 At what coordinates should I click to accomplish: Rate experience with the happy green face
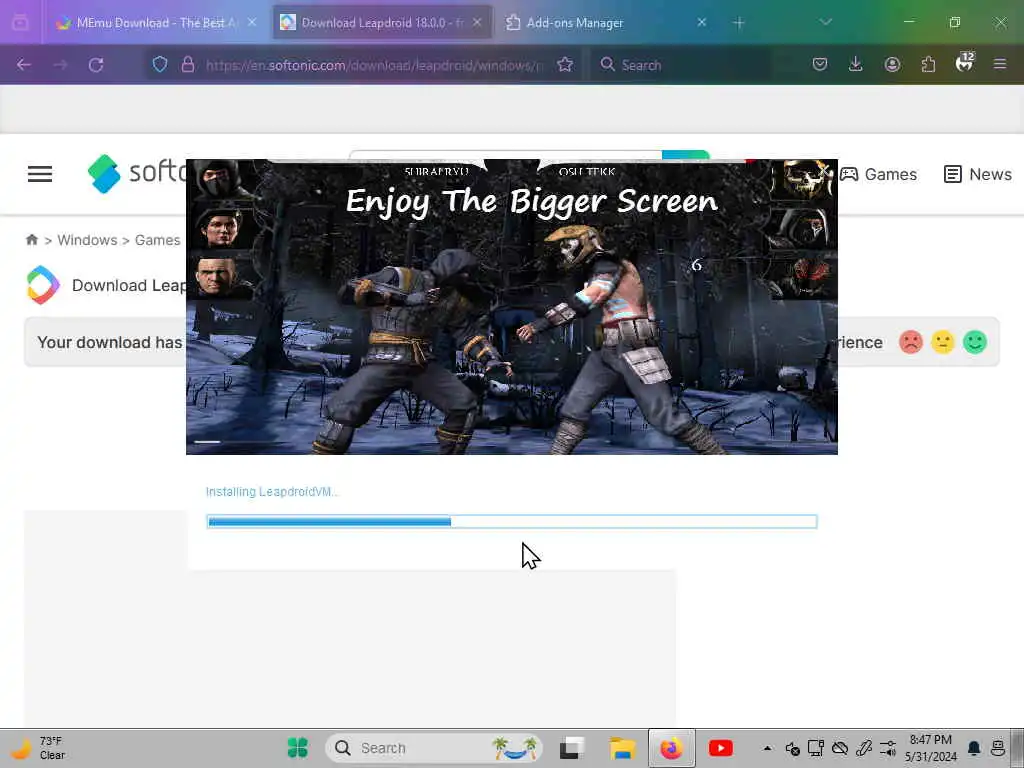(975, 342)
